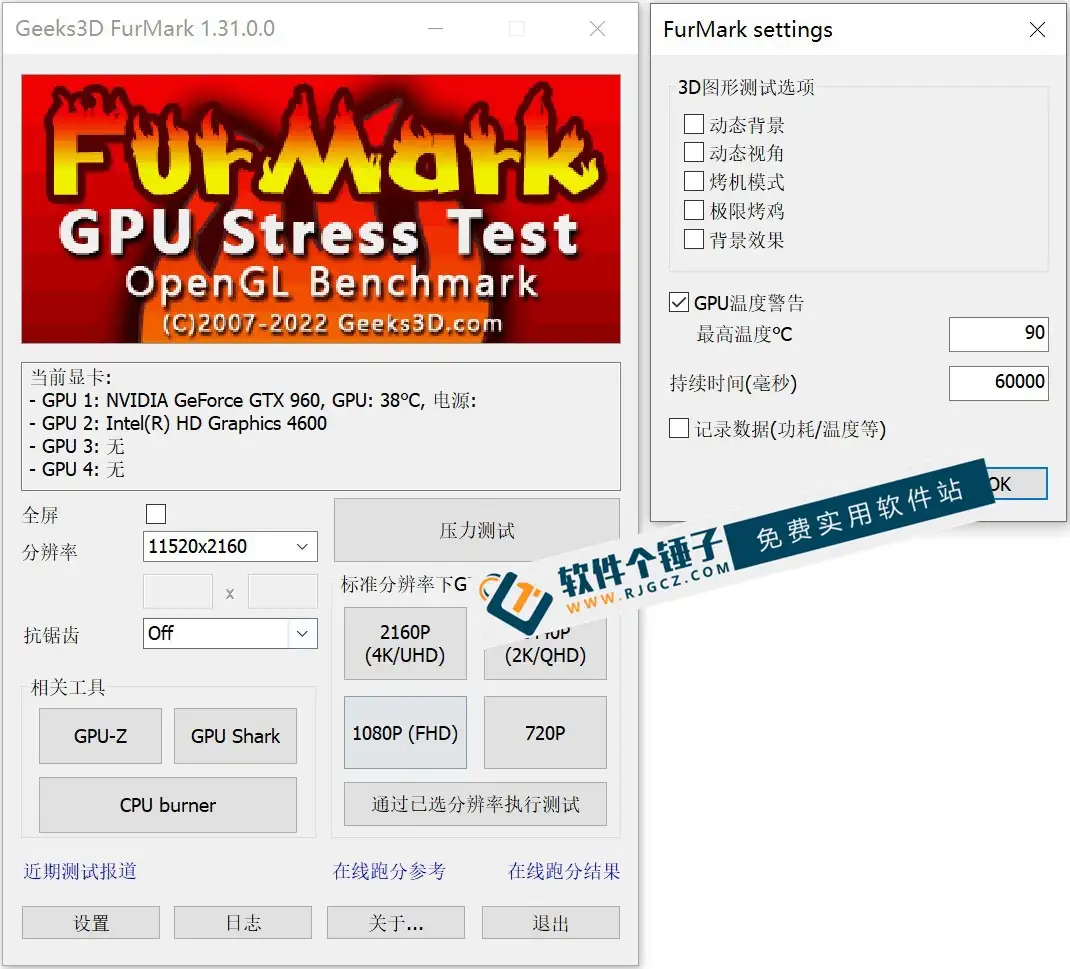Click the 退出 exit button
Screen dimensions: 1070x969
pyautogui.click(x=551, y=923)
